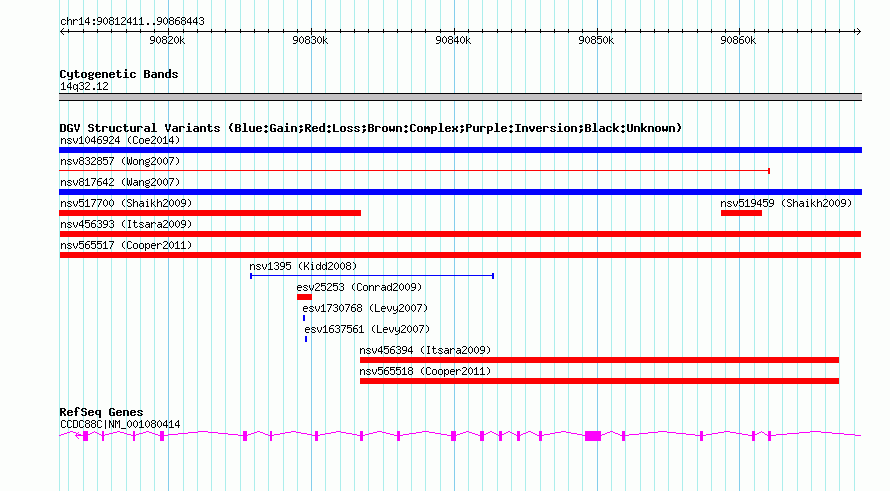This screenshot has height=491, width=890.
Task: Click the nsv565517 (Cooper2011) label
Action: [126, 245]
